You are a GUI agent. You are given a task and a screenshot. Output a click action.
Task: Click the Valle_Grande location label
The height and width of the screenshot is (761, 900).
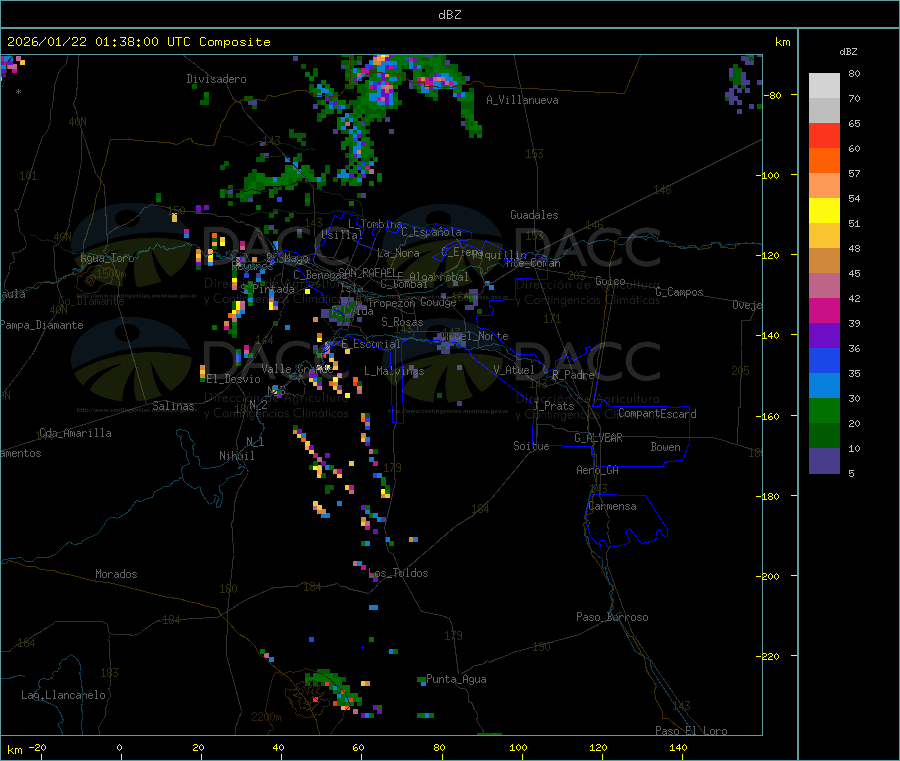pyautogui.click(x=297, y=369)
